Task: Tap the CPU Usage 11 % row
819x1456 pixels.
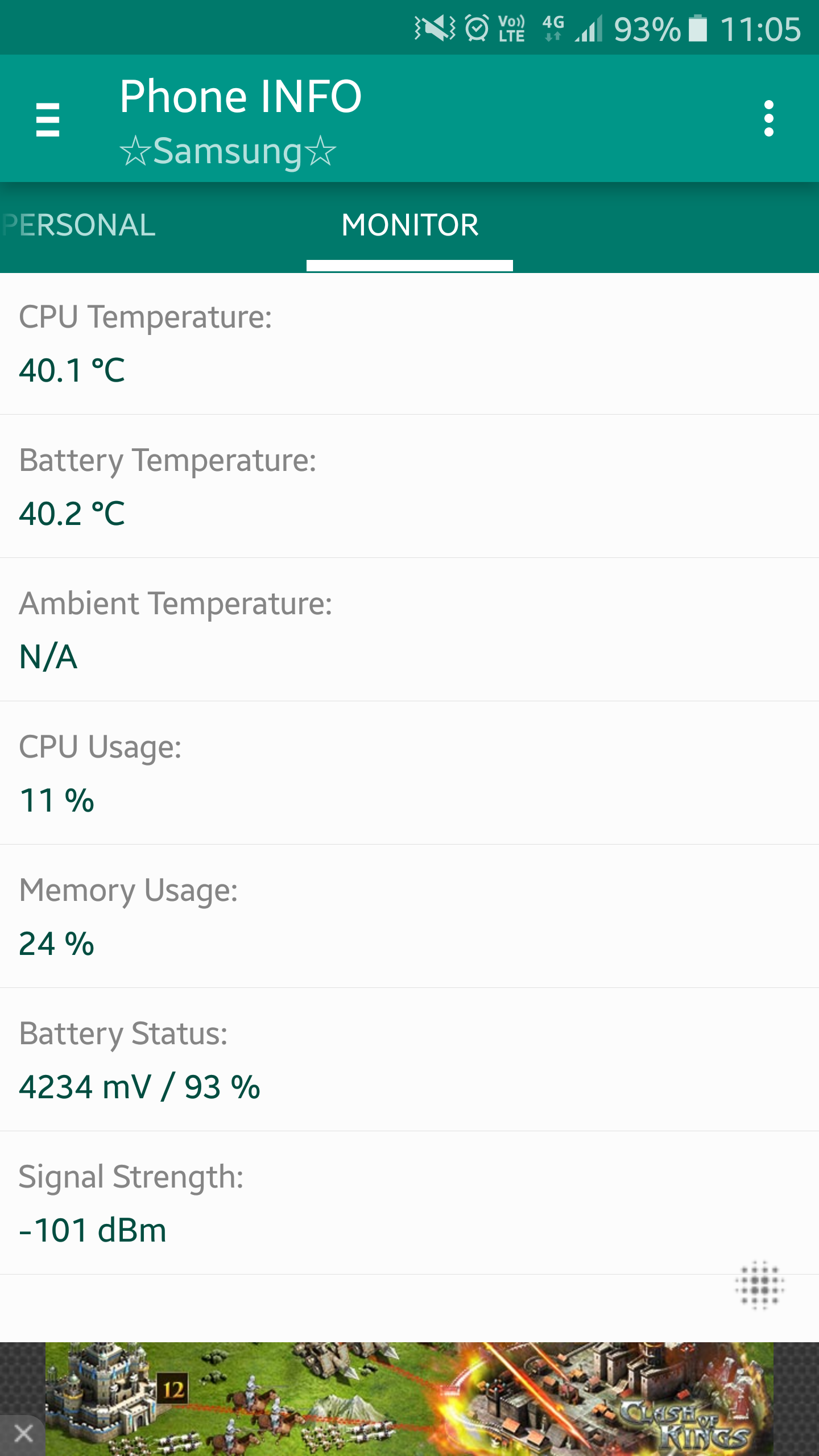Action: coord(409,773)
